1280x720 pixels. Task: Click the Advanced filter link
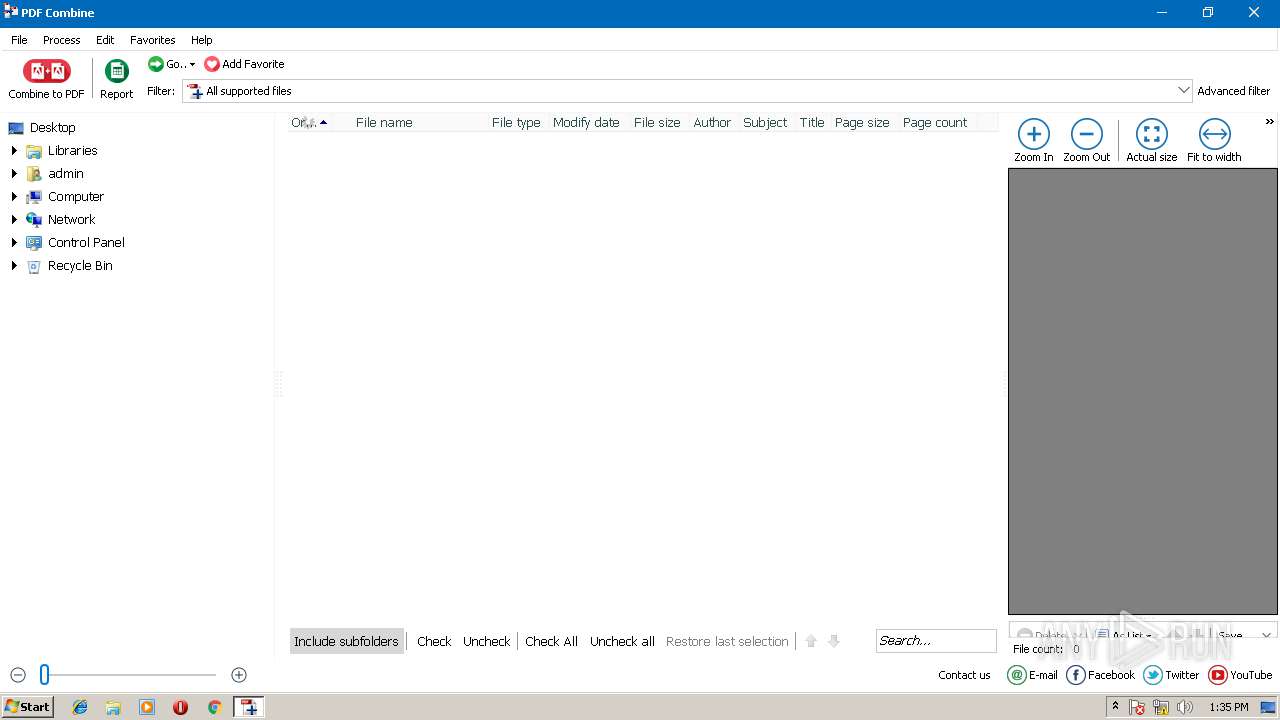pyautogui.click(x=1233, y=91)
